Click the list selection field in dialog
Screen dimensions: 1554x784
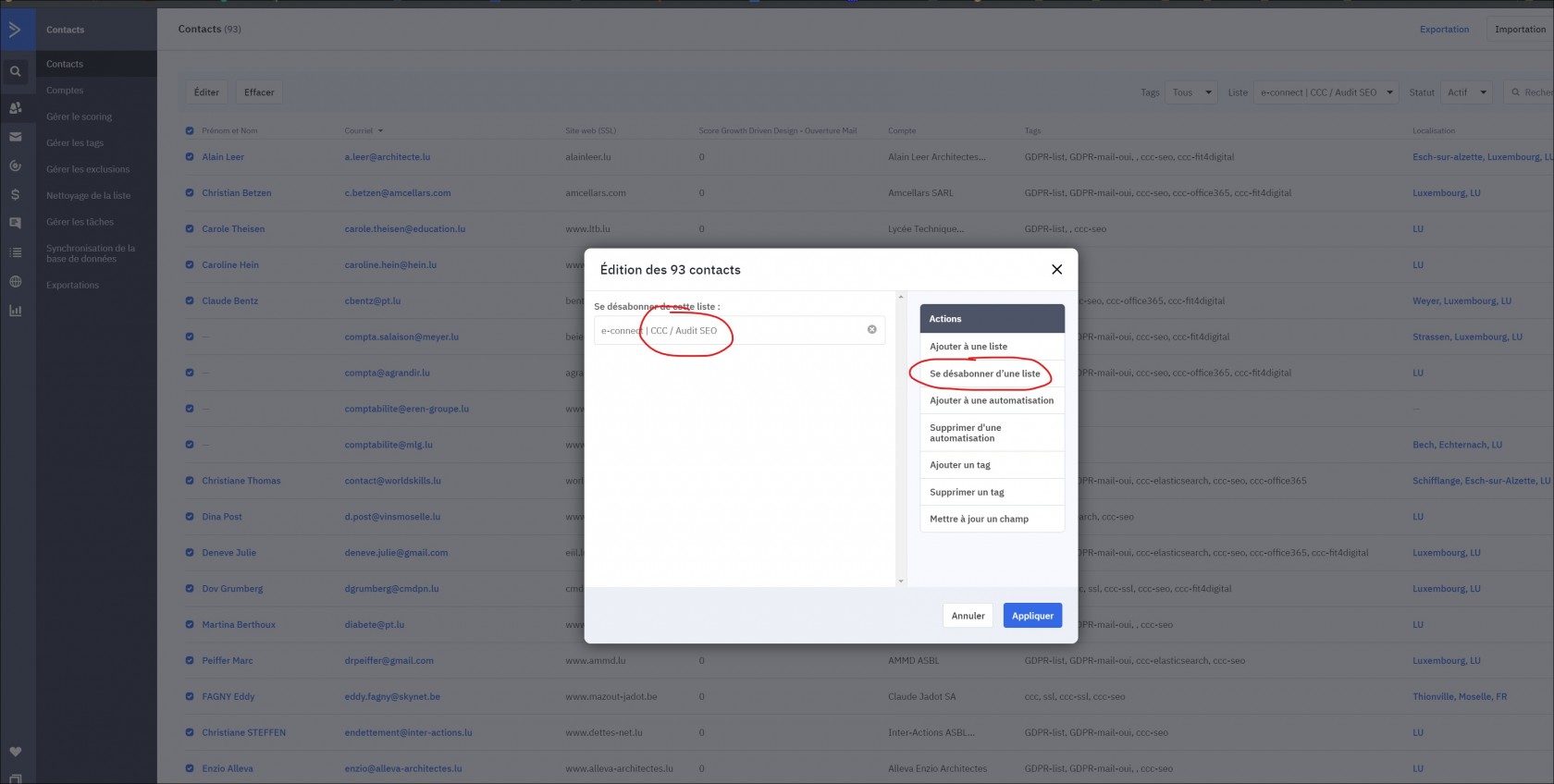pyautogui.click(x=739, y=330)
